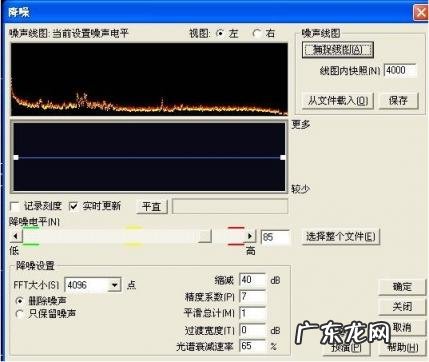Click the 预演(P) preview button
The height and width of the screenshot is (362, 429).
click(x=347, y=348)
